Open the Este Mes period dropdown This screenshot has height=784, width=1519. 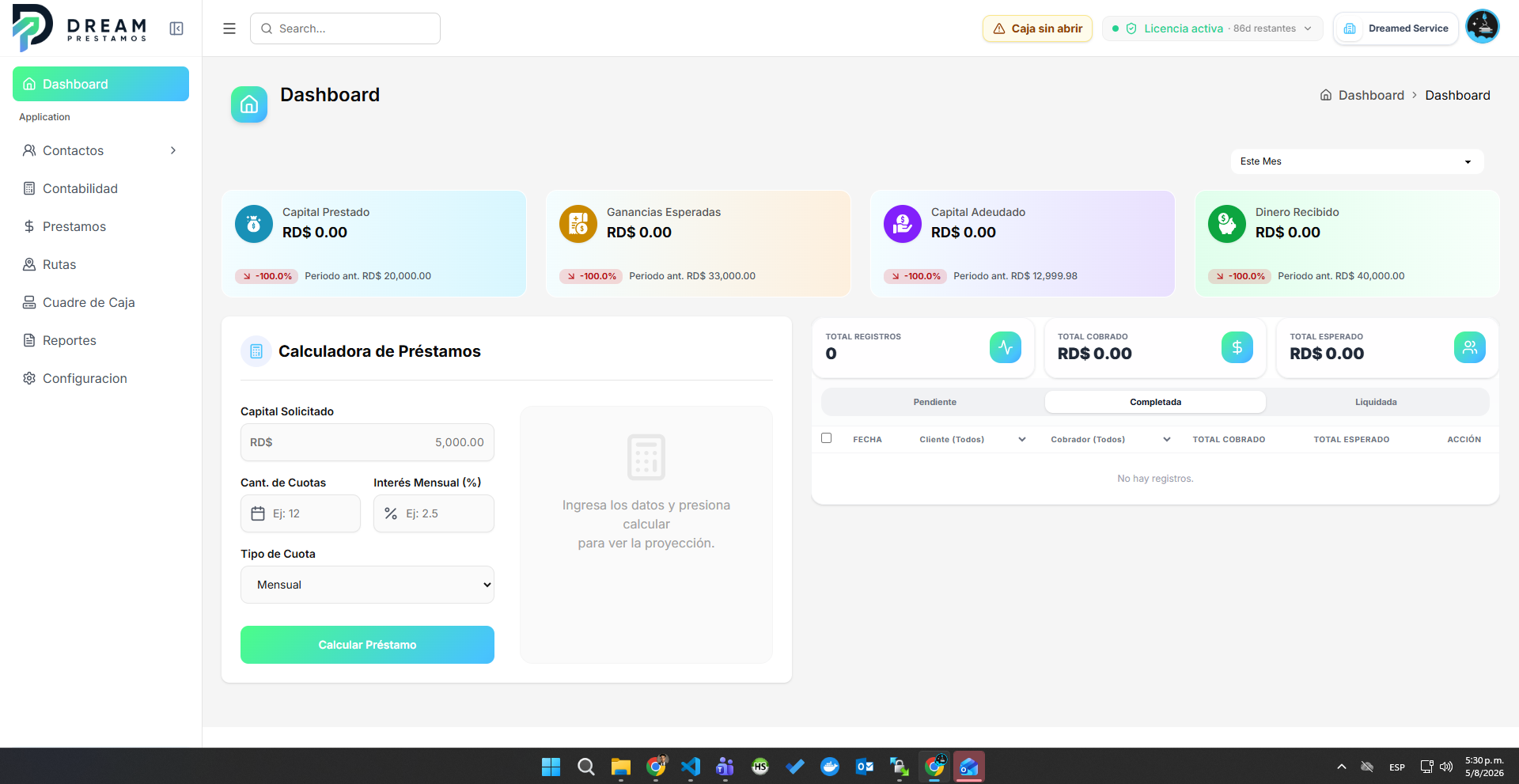(1357, 161)
